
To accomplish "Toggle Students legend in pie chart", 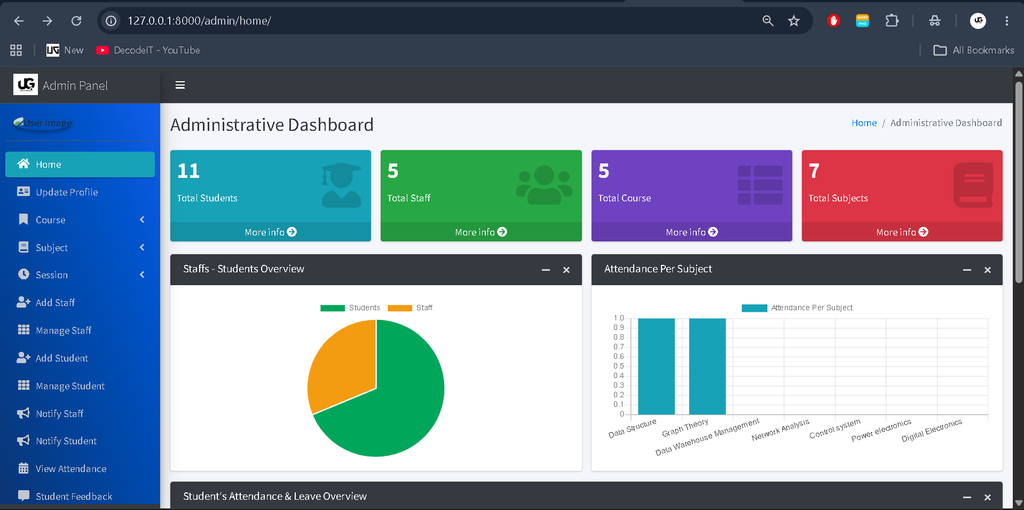I will tap(350, 308).
